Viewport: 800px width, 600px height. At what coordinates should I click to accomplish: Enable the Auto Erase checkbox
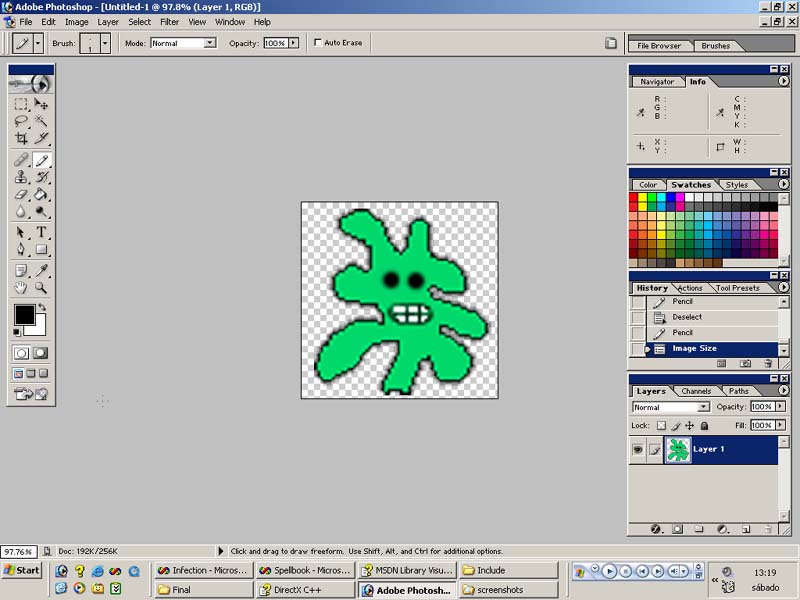pyautogui.click(x=318, y=42)
